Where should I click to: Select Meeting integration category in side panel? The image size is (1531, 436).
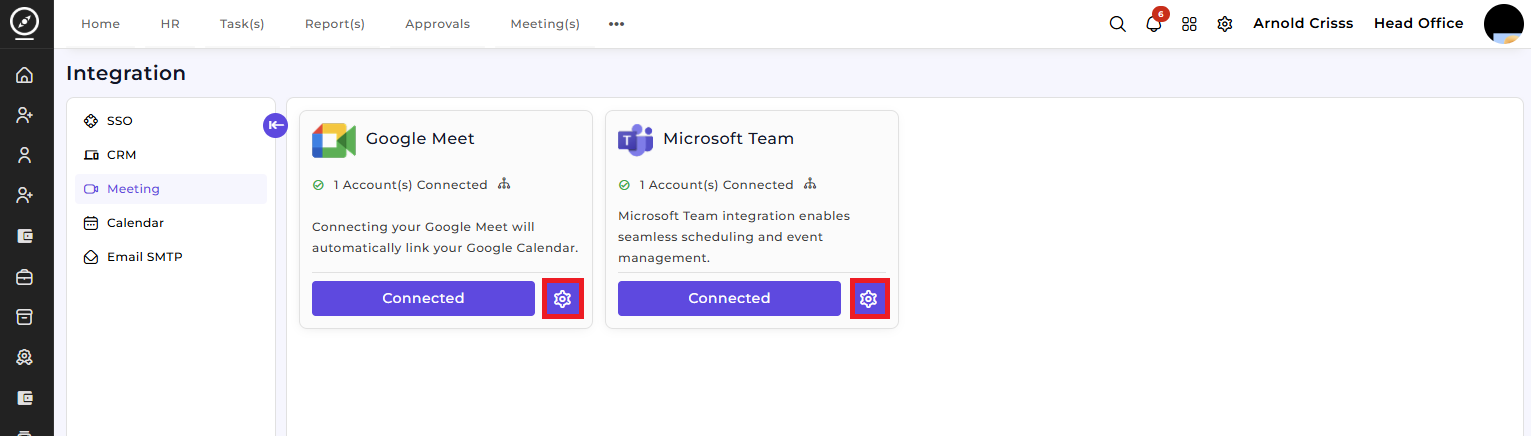click(171, 189)
